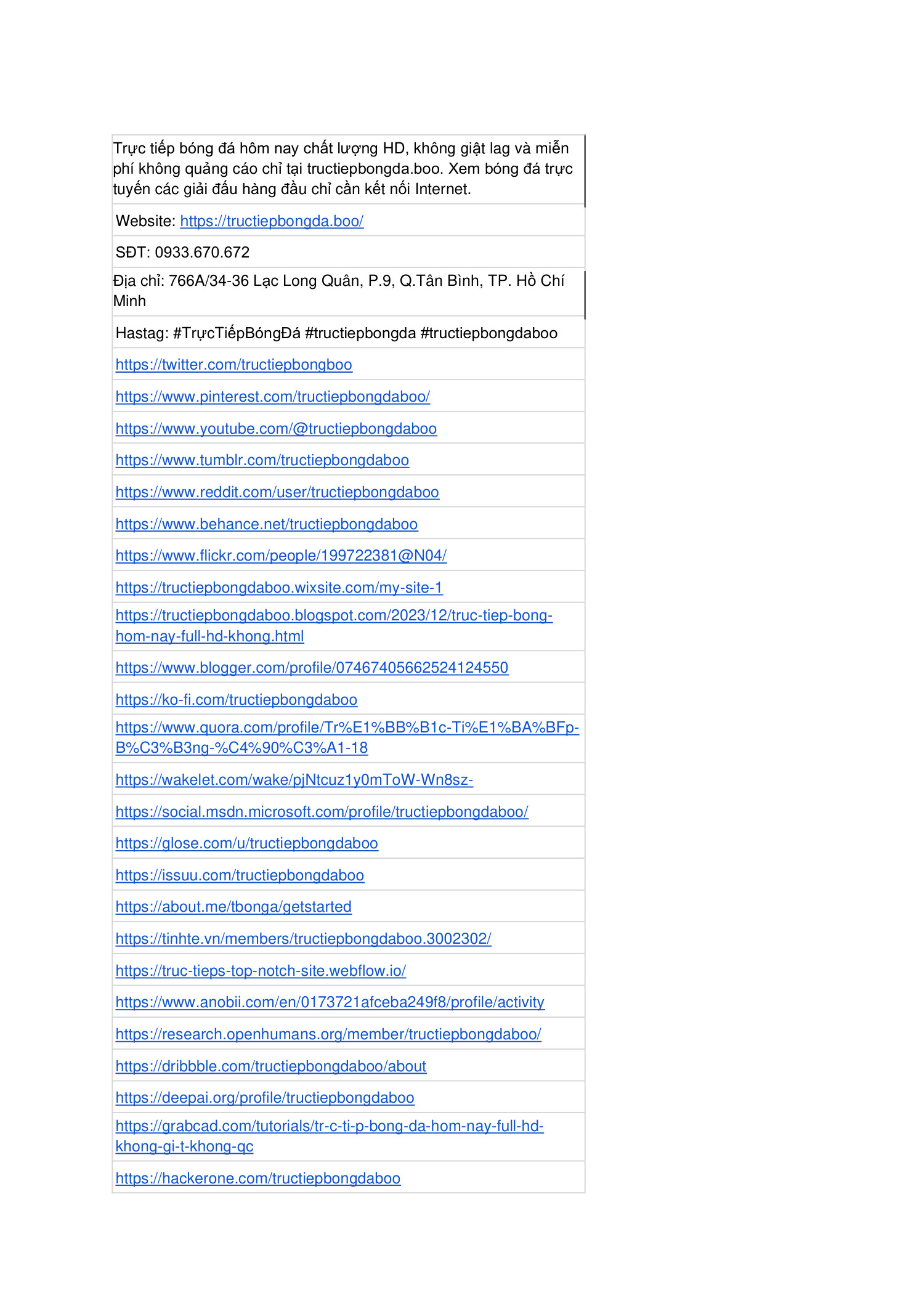The height and width of the screenshot is (1306, 924).
Task: Open the Tumblr profile link
Action: (x=262, y=460)
